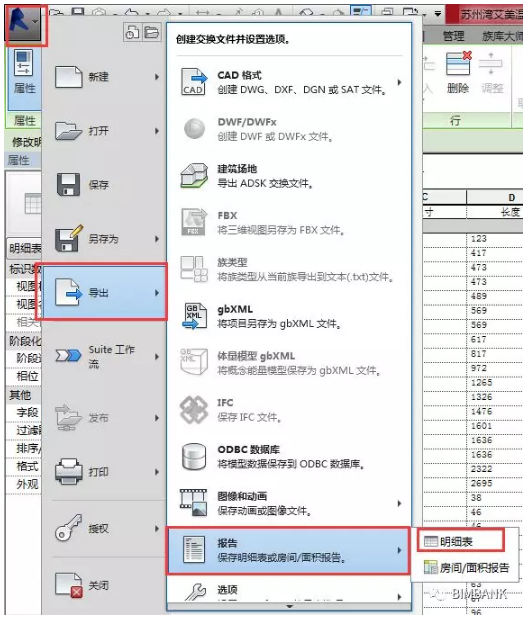Select the schedule cell with value 2695
The width and height of the screenshot is (531, 627).
pyautogui.click(x=495, y=483)
